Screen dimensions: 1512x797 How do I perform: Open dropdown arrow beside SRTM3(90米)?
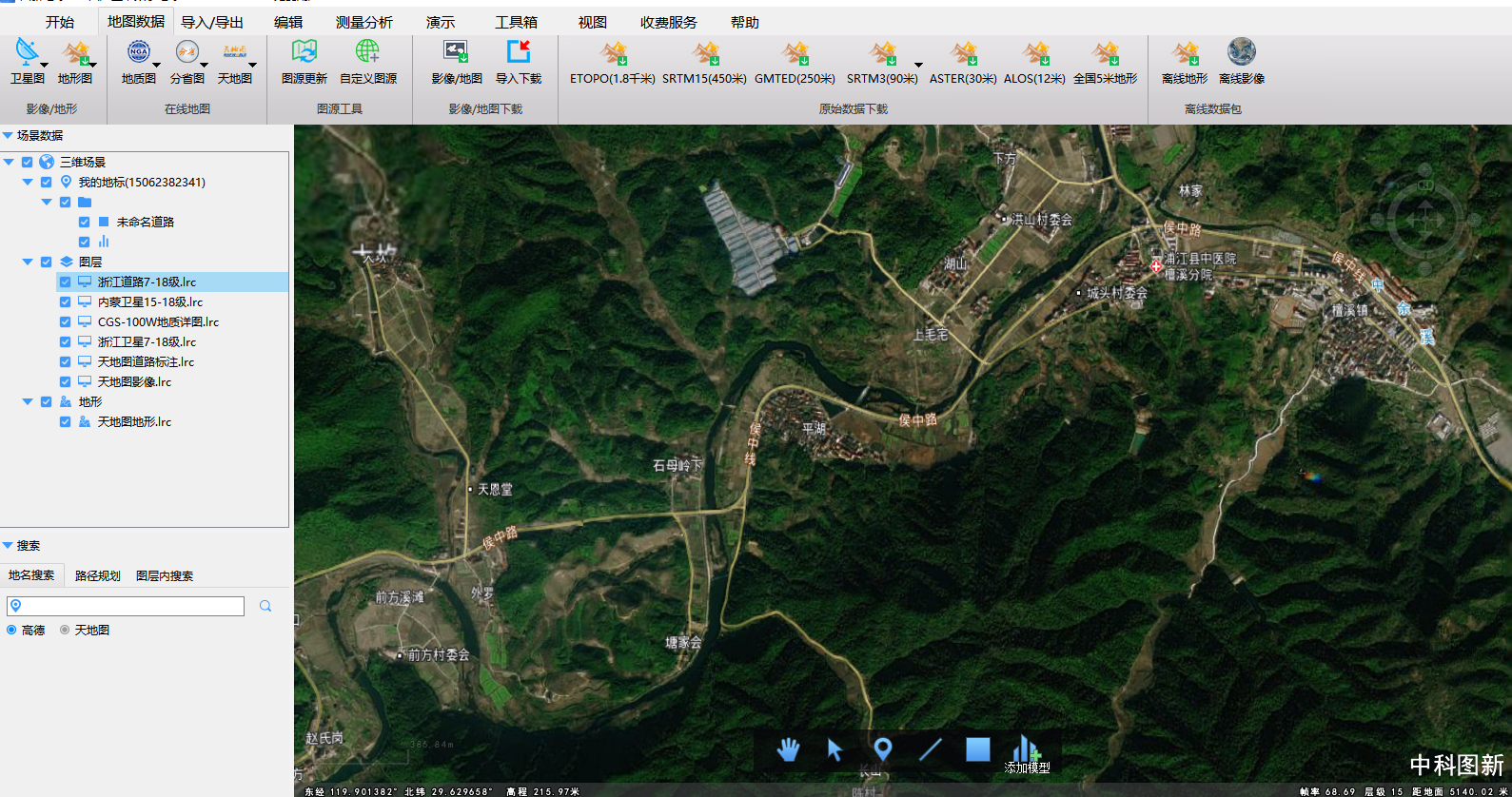tap(918, 66)
